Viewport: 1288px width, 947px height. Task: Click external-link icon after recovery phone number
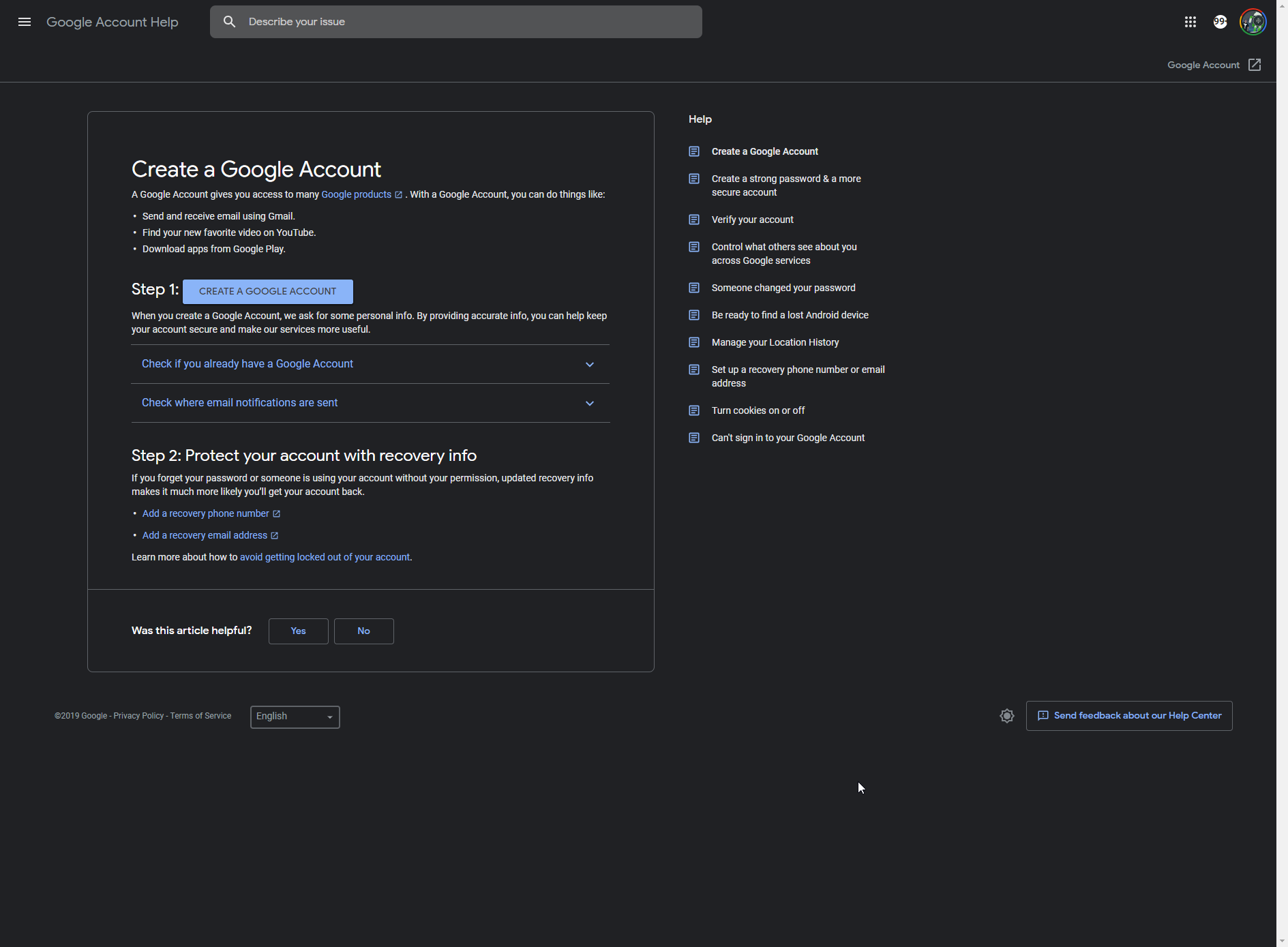(x=276, y=514)
